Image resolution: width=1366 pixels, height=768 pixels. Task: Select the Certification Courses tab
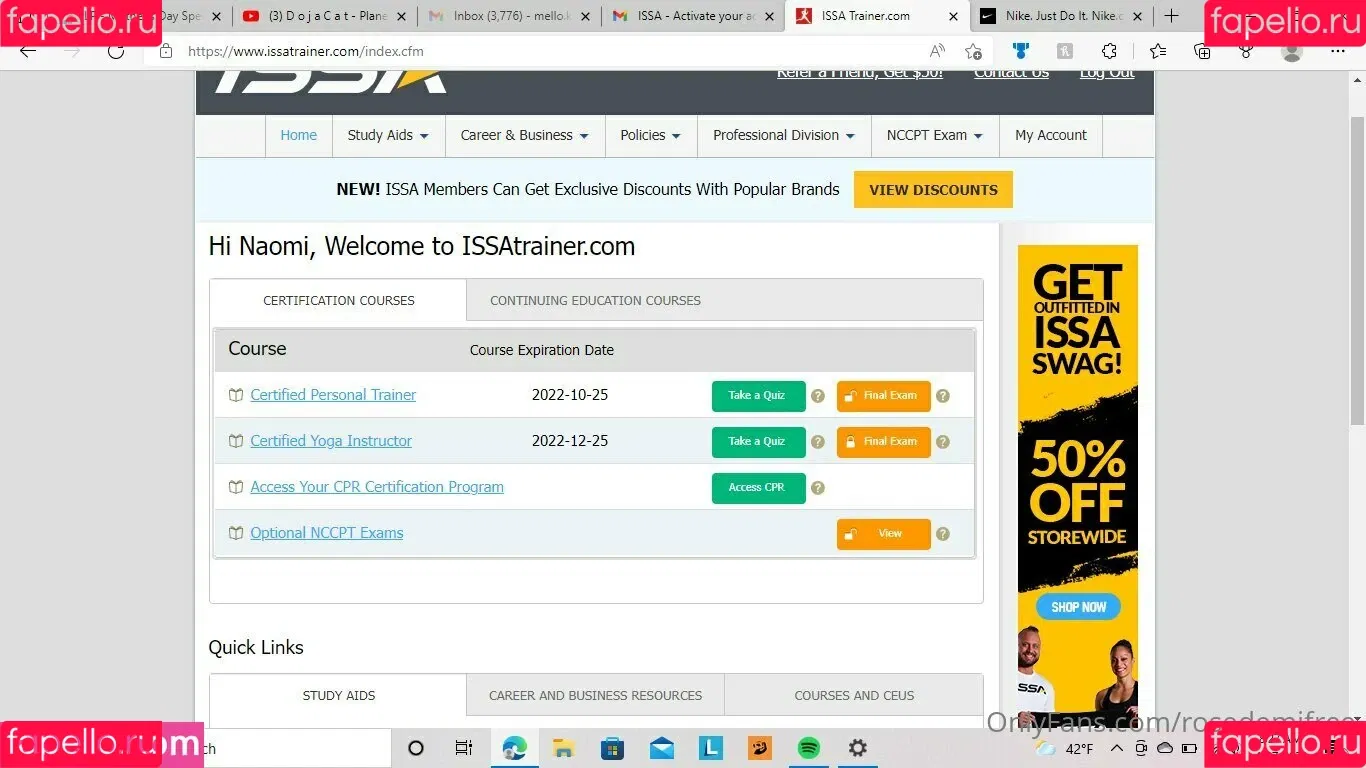click(339, 300)
